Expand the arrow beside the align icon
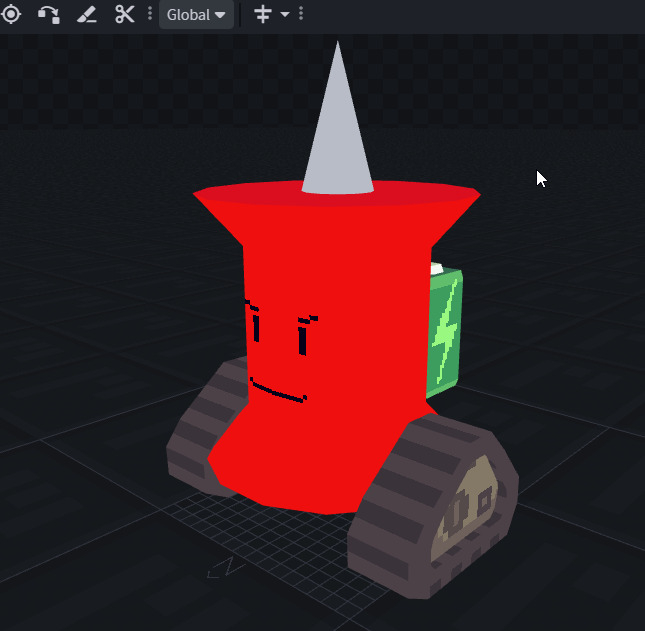The image size is (645, 631). pos(285,15)
